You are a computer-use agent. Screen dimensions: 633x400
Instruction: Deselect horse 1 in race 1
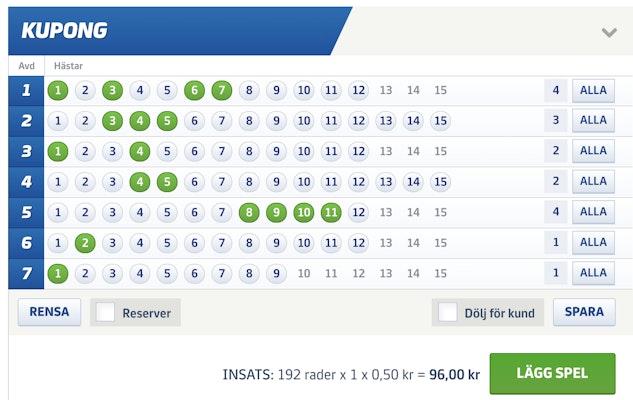(x=58, y=90)
